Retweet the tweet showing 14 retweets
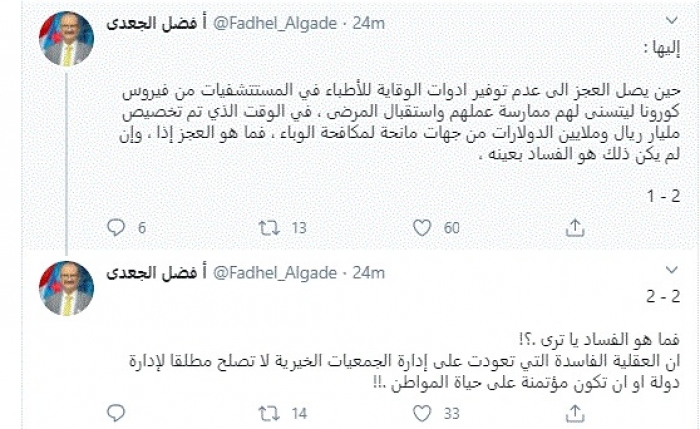 point(266,410)
